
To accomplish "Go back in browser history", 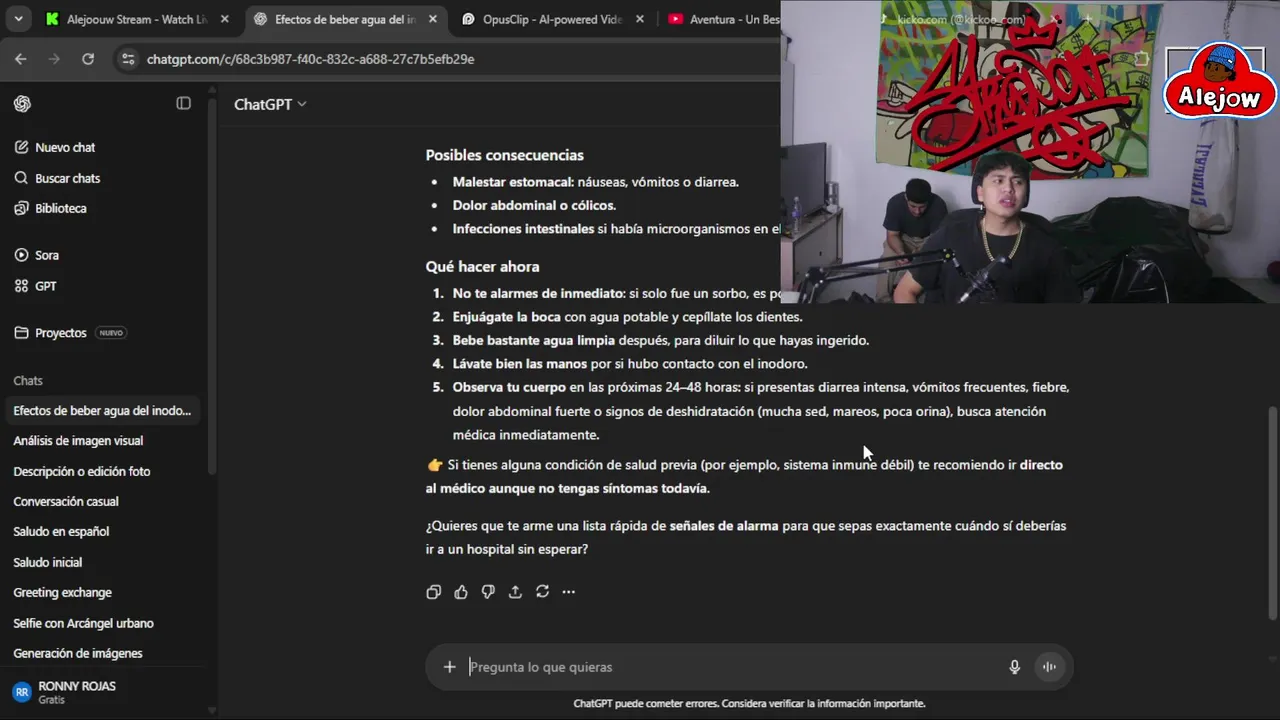I will click(21, 59).
